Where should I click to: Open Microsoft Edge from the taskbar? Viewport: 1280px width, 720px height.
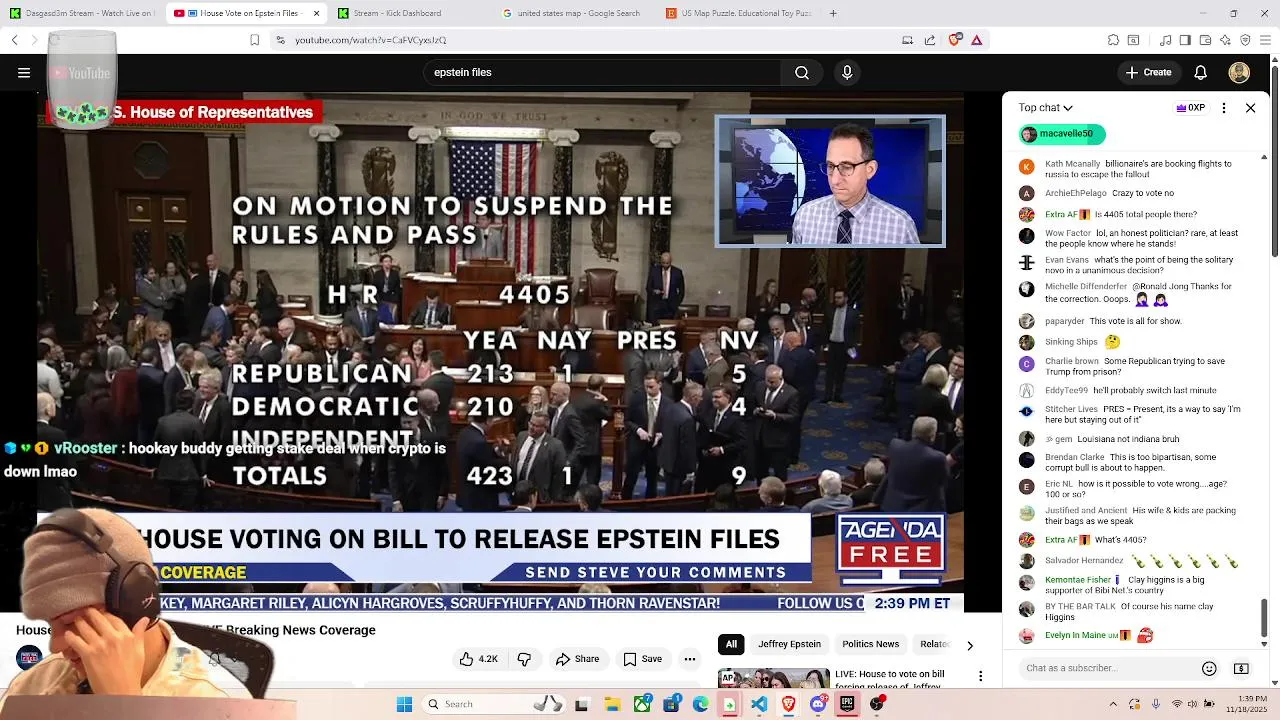701,704
